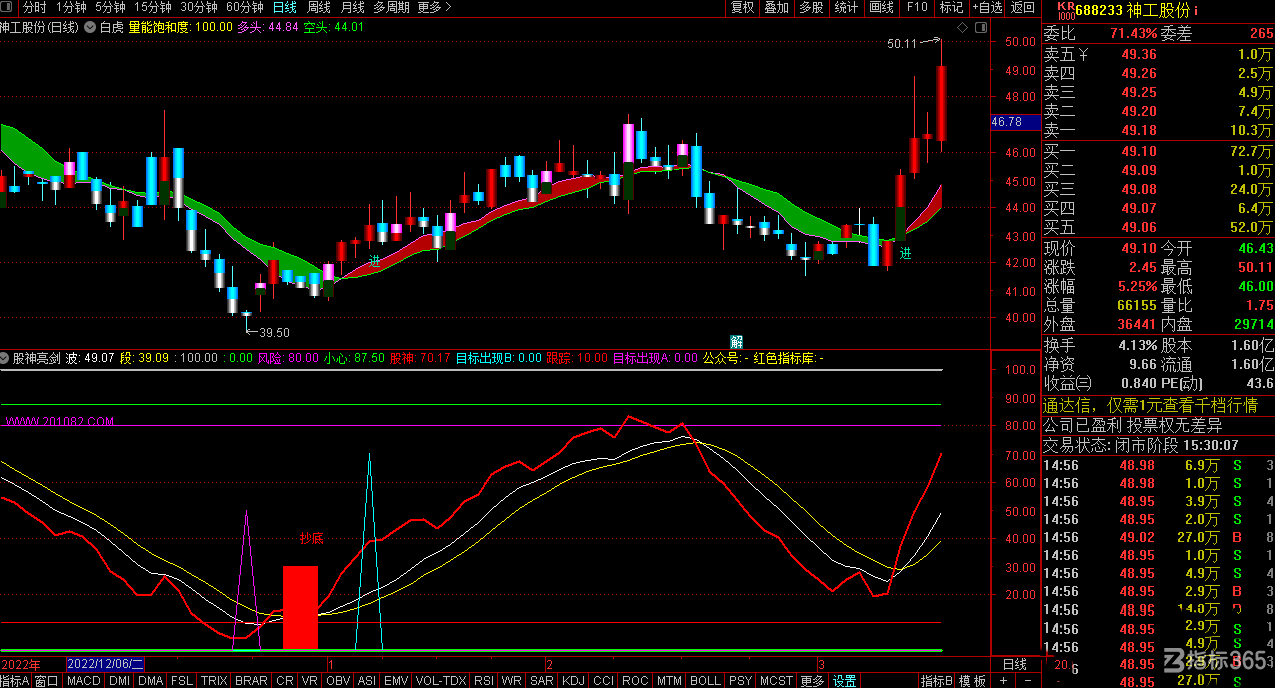Image resolution: width=1275 pixels, height=688 pixels.
Task: Select the RSI indicator tab
Action: 484,681
